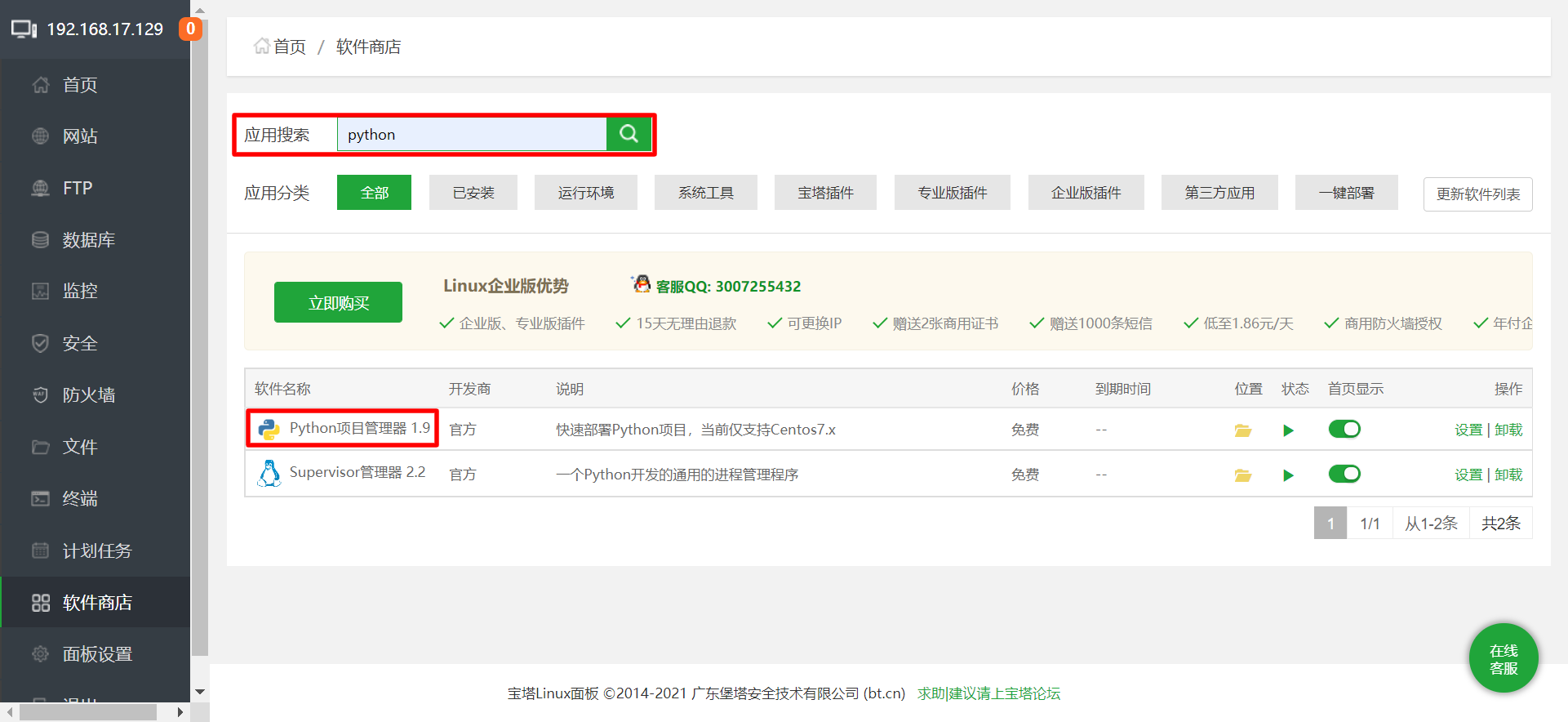1568x722 pixels.
Task: Select the 已安装 category tab
Action: coord(473,193)
